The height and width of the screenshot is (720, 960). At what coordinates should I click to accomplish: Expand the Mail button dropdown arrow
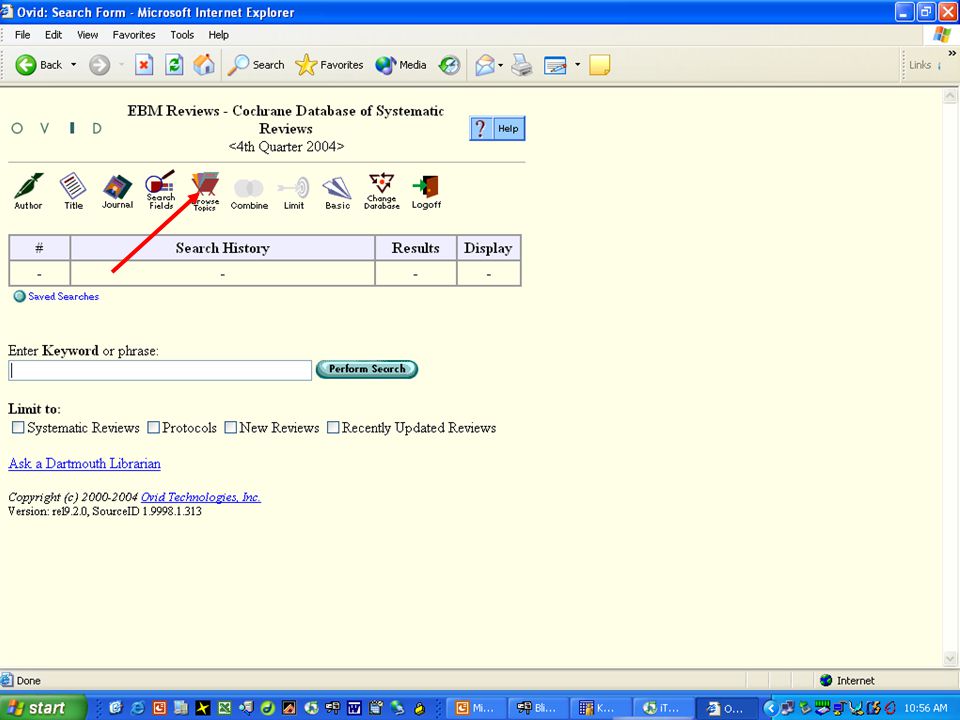(500, 64)
